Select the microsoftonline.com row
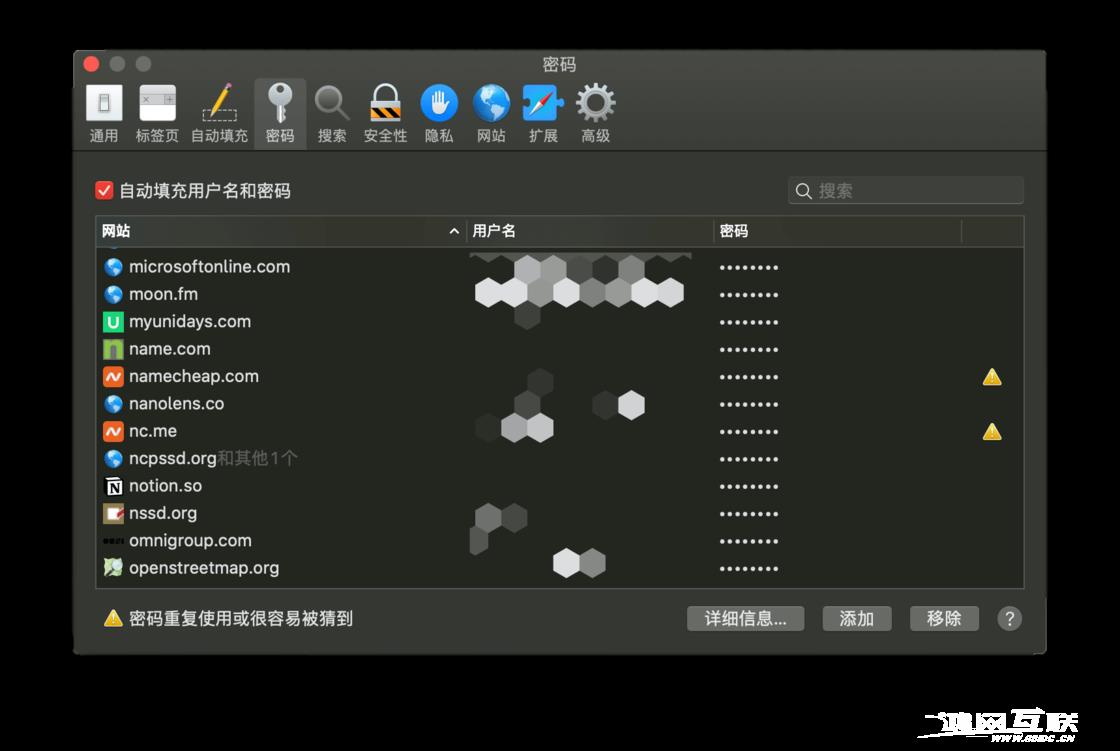 coord(560,267)
